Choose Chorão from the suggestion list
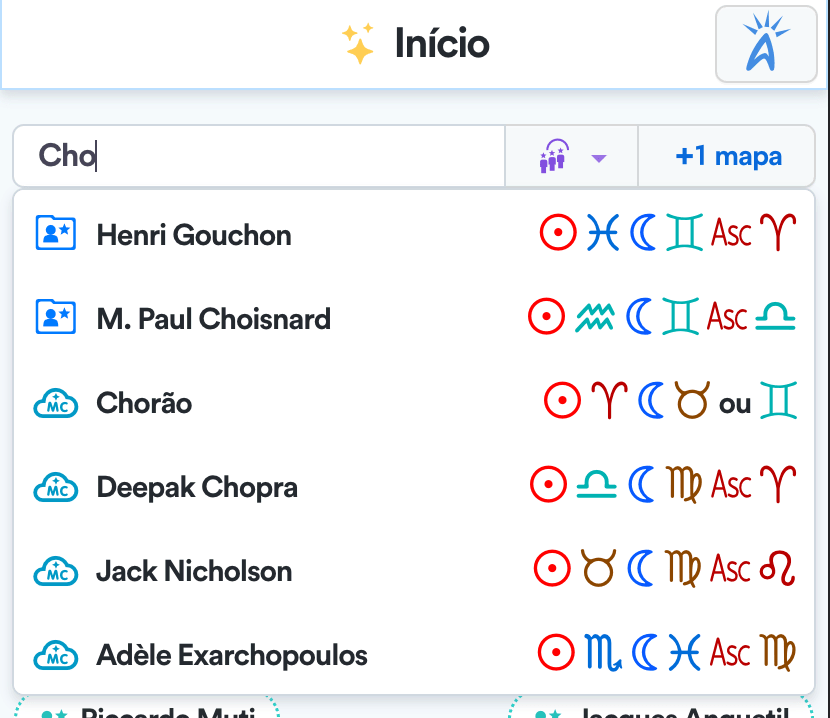Screen dimensions: 830x718 click(144, 403)
